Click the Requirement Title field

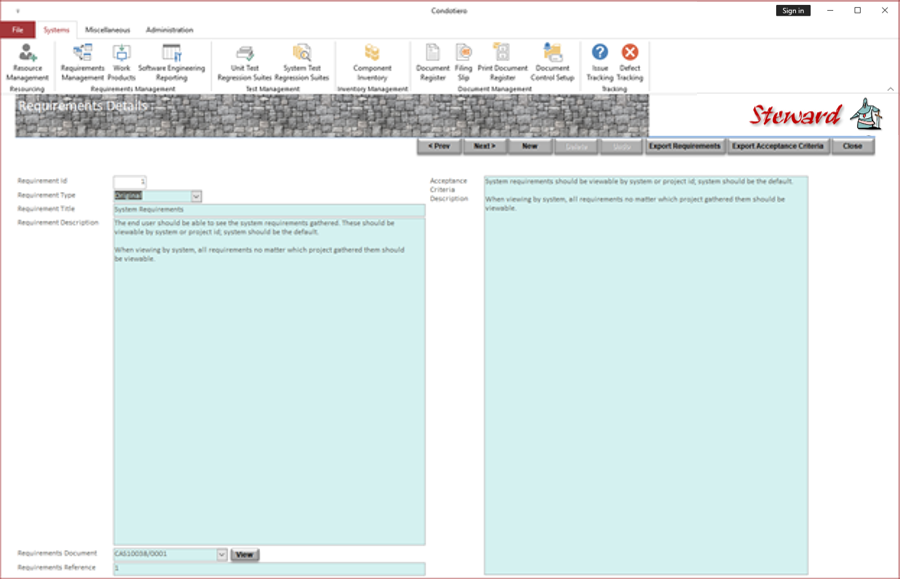point(269,210)
